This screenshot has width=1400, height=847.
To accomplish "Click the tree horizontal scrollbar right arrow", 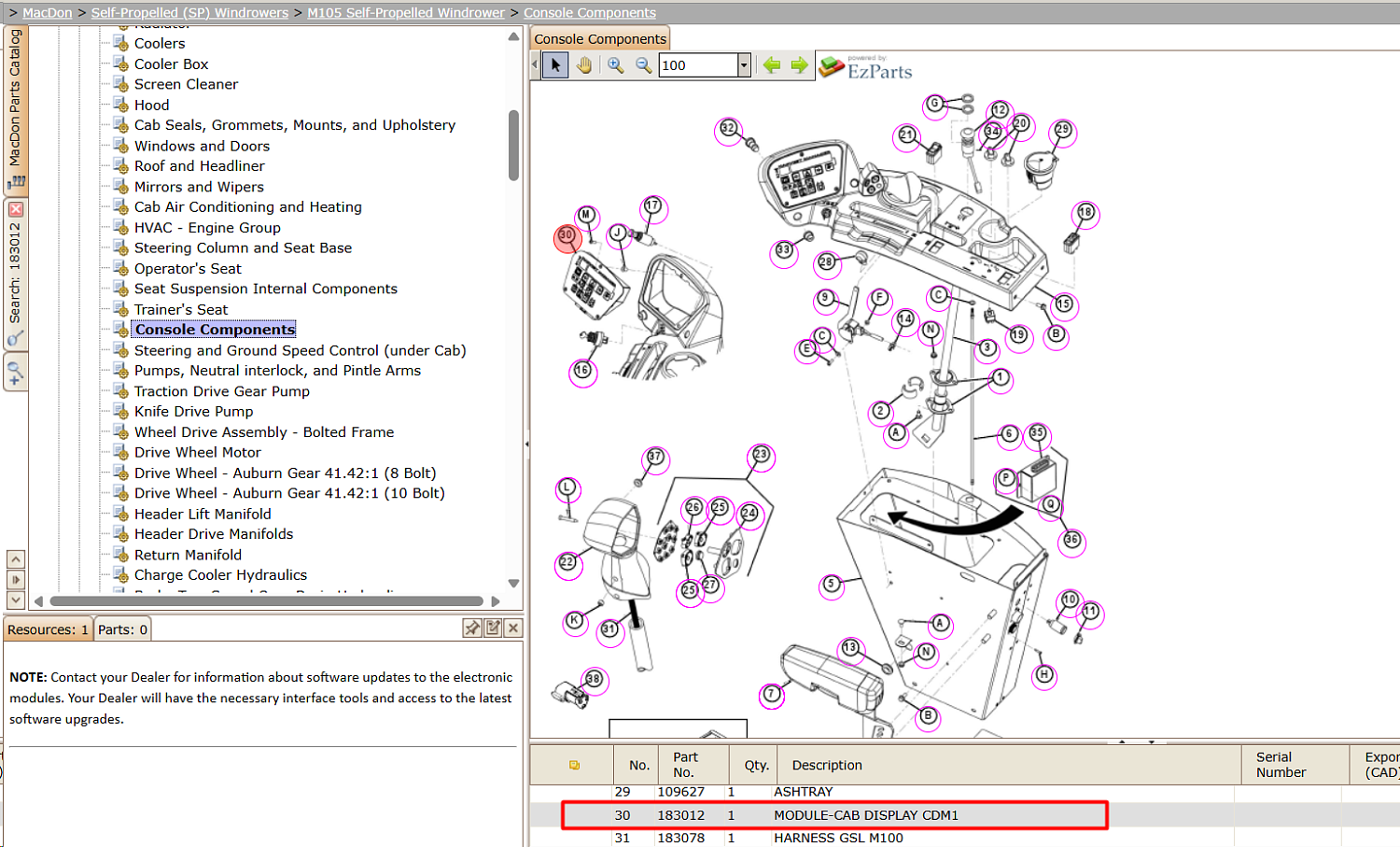I will (x=496, y=601).
